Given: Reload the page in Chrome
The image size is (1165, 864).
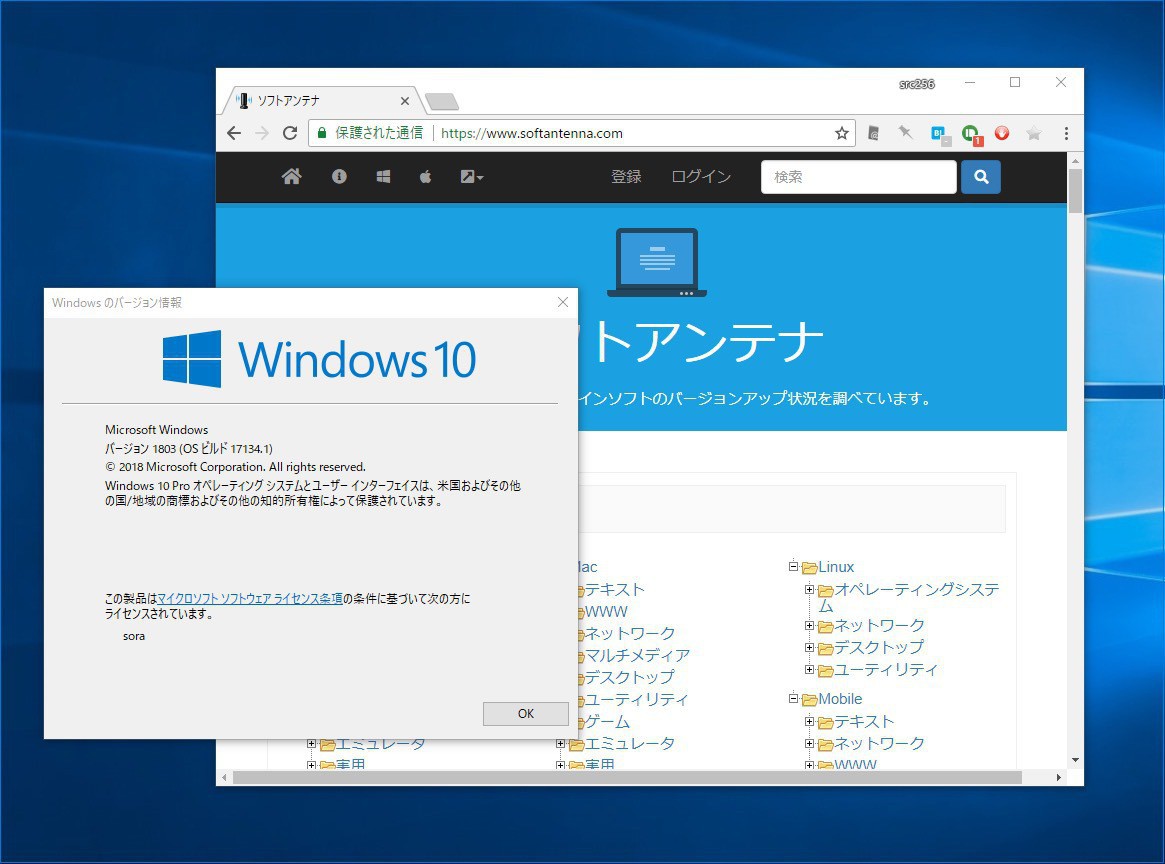Looking at the screenshot, I should pyautogui.click(x=291, y=133).
